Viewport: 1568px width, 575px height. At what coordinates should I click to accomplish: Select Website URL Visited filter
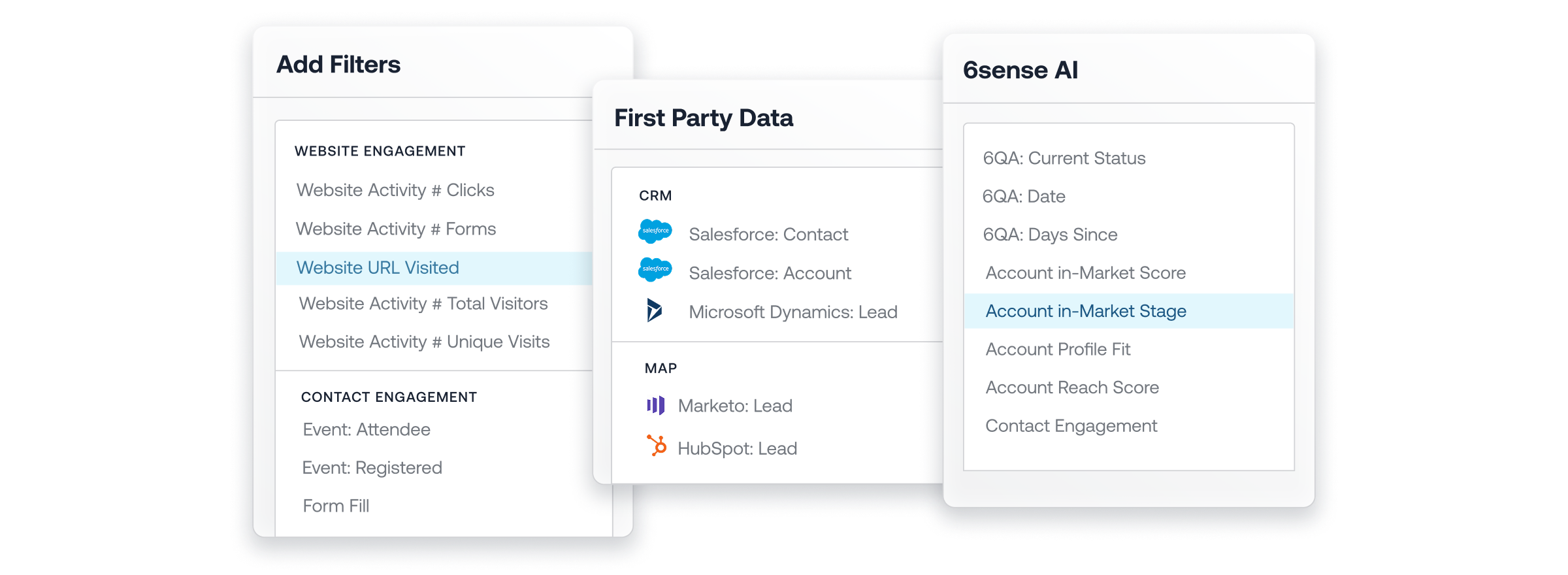point(434,268)
